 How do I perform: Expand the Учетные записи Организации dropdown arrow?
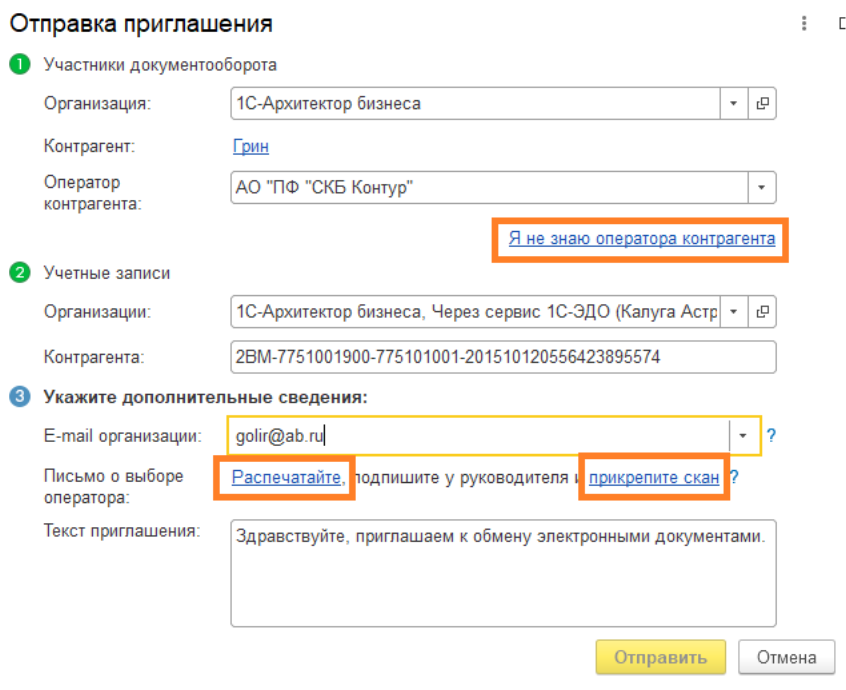click(733, 311)
